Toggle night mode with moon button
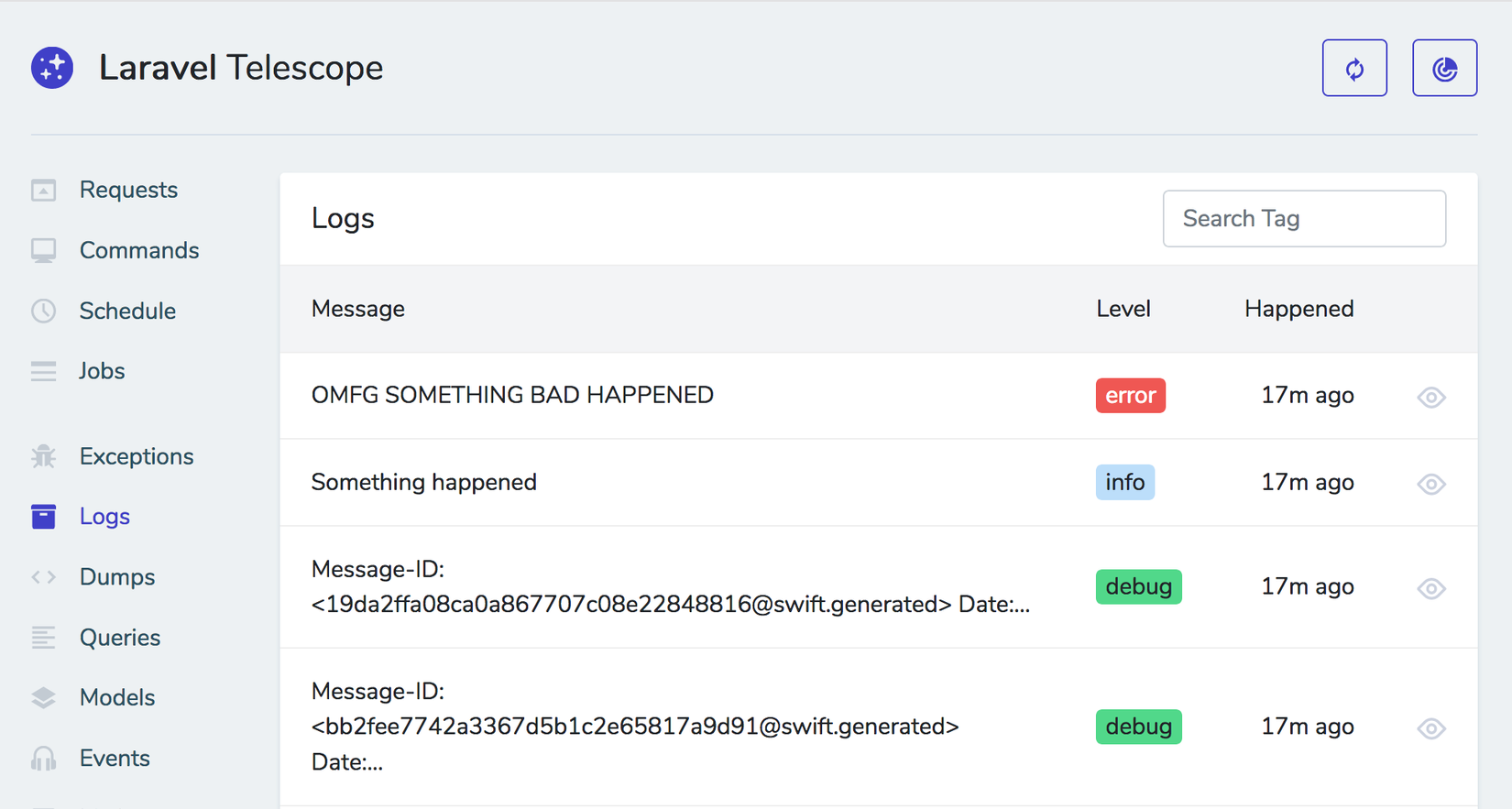The image size is (1512, 809). tap(1444, 68)
